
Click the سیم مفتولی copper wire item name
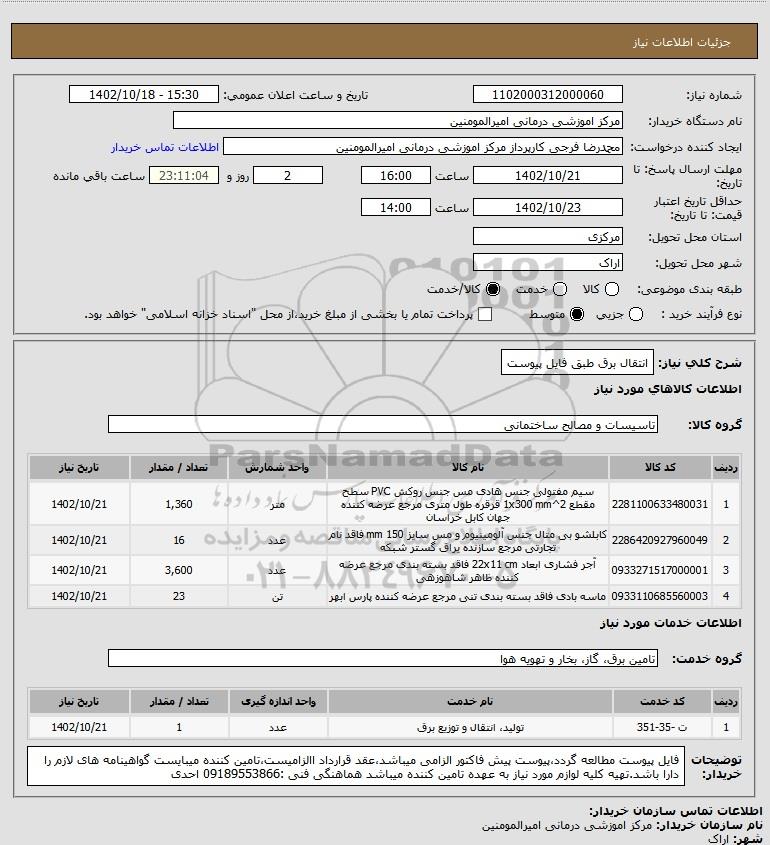click(x=468, y=504)
